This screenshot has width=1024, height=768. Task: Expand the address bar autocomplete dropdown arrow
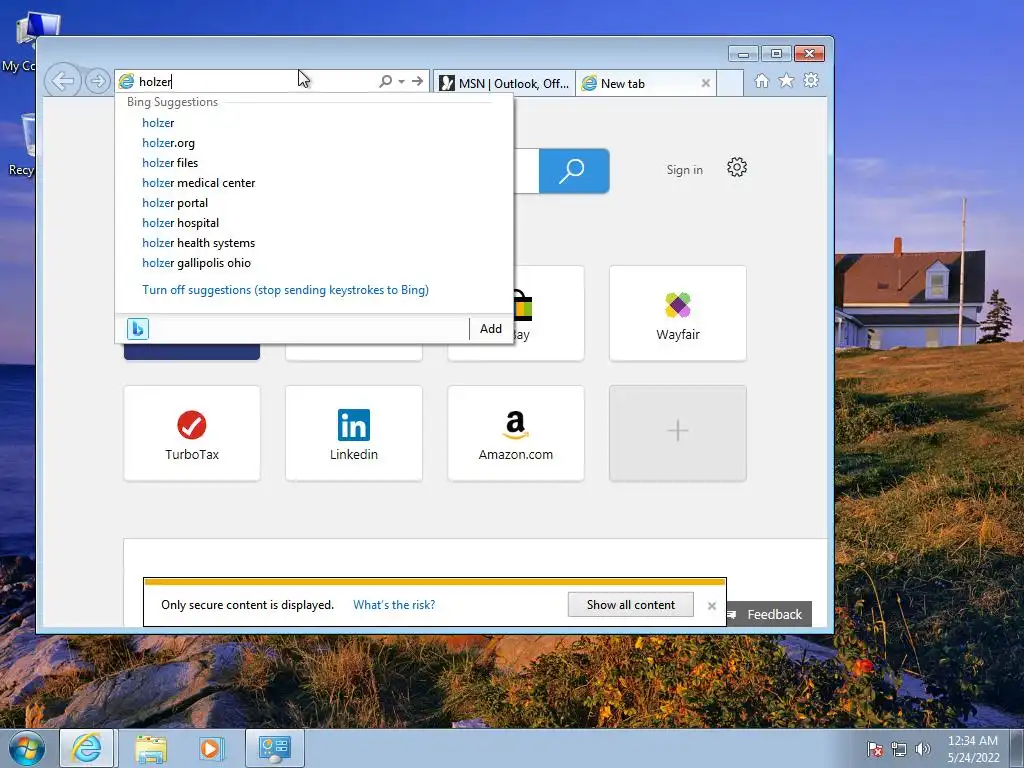tap(402, 82)
